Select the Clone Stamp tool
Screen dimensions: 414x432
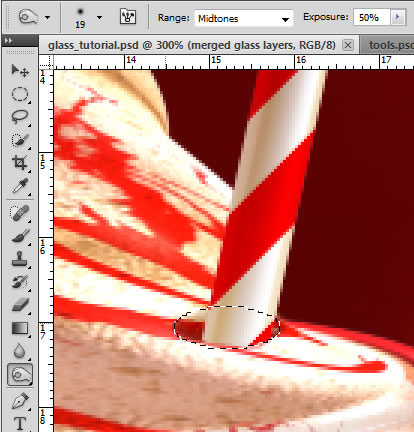(20, 259)
